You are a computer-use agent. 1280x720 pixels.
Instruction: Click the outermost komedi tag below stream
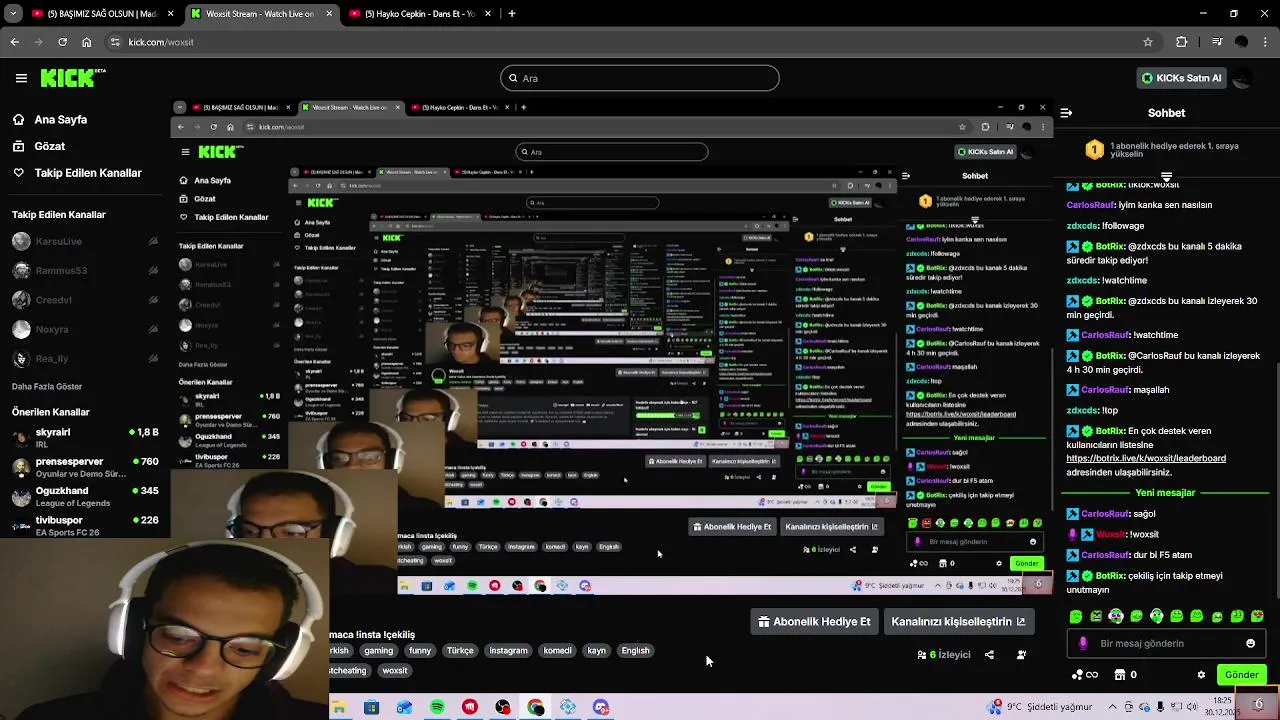[x=557, y=651]
